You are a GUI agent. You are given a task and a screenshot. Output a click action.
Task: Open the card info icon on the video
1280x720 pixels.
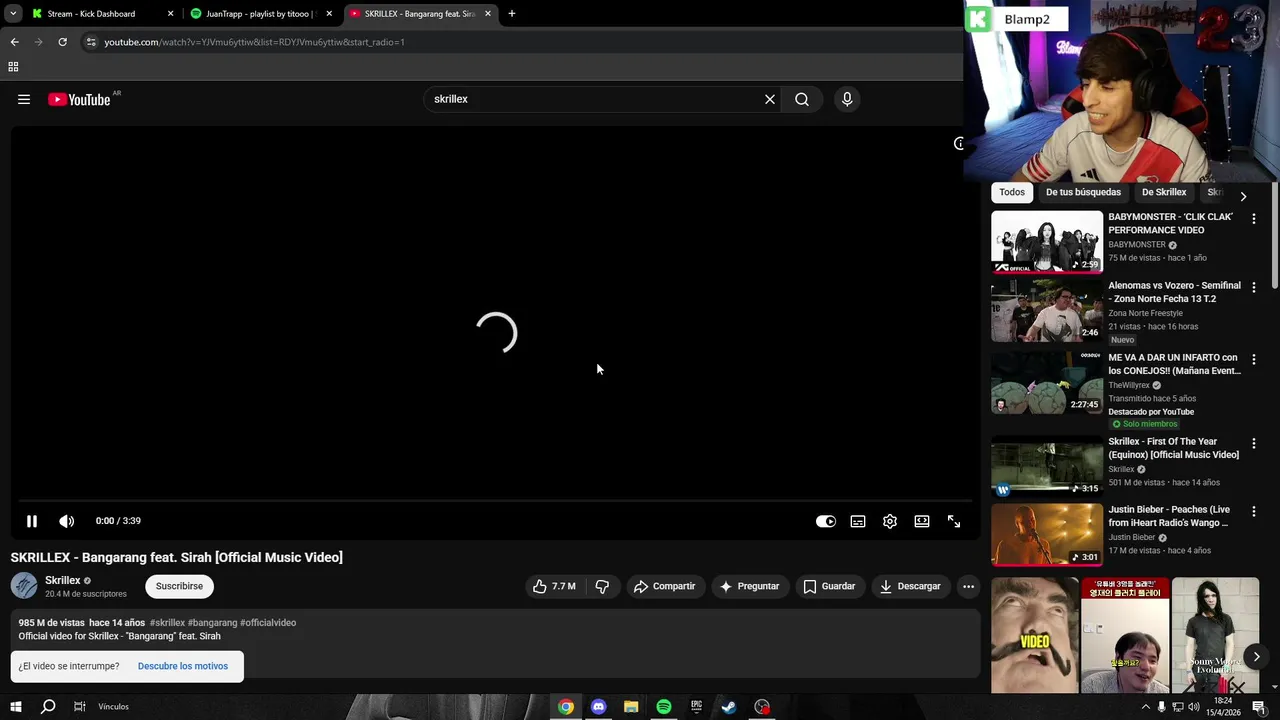coord(958,144)
